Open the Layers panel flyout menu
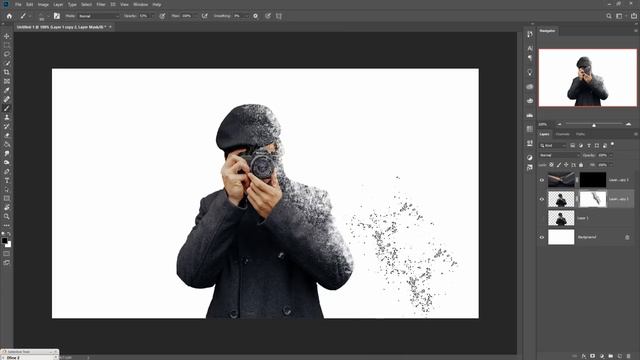 636,134
